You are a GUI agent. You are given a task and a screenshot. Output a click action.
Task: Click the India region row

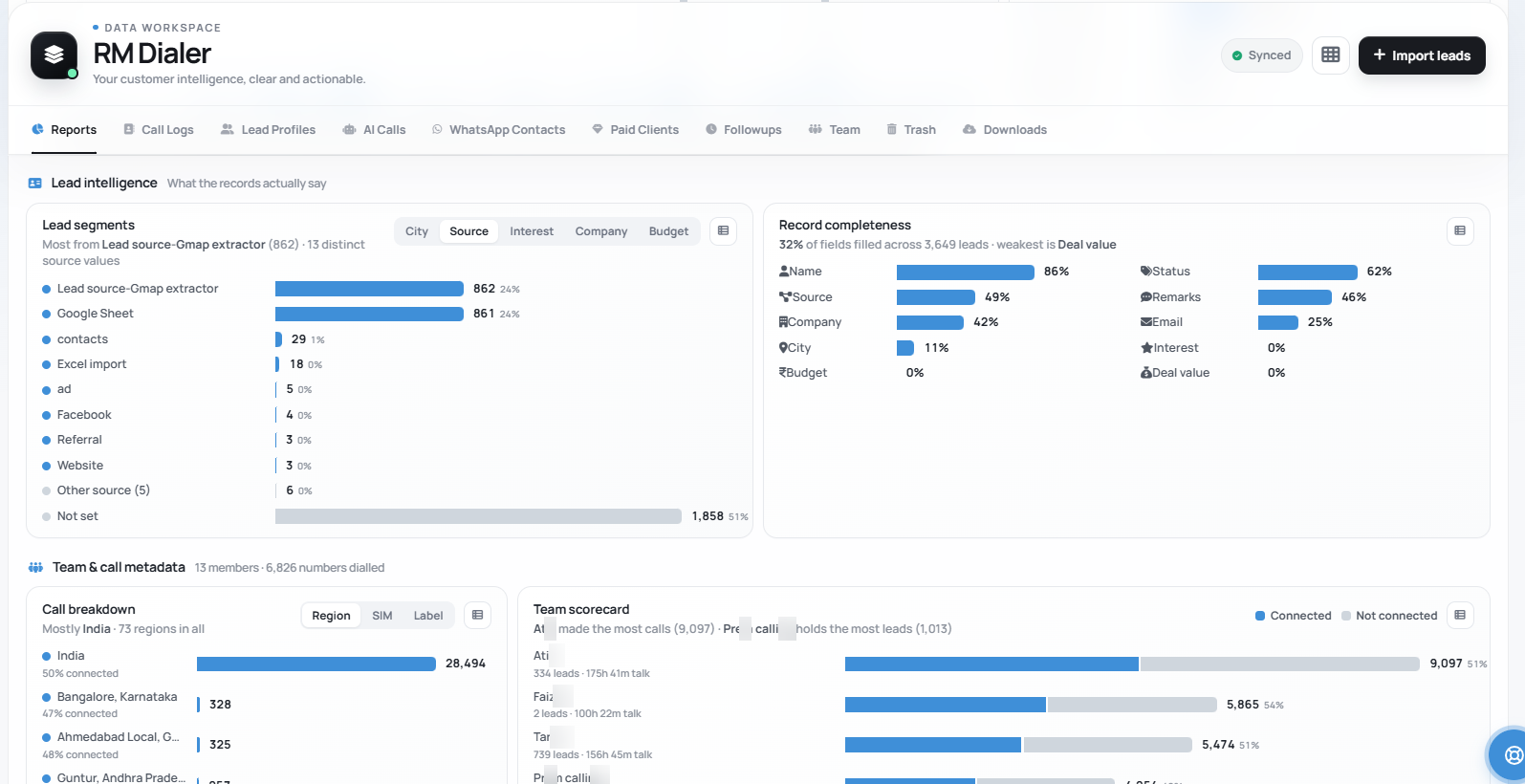266,664
